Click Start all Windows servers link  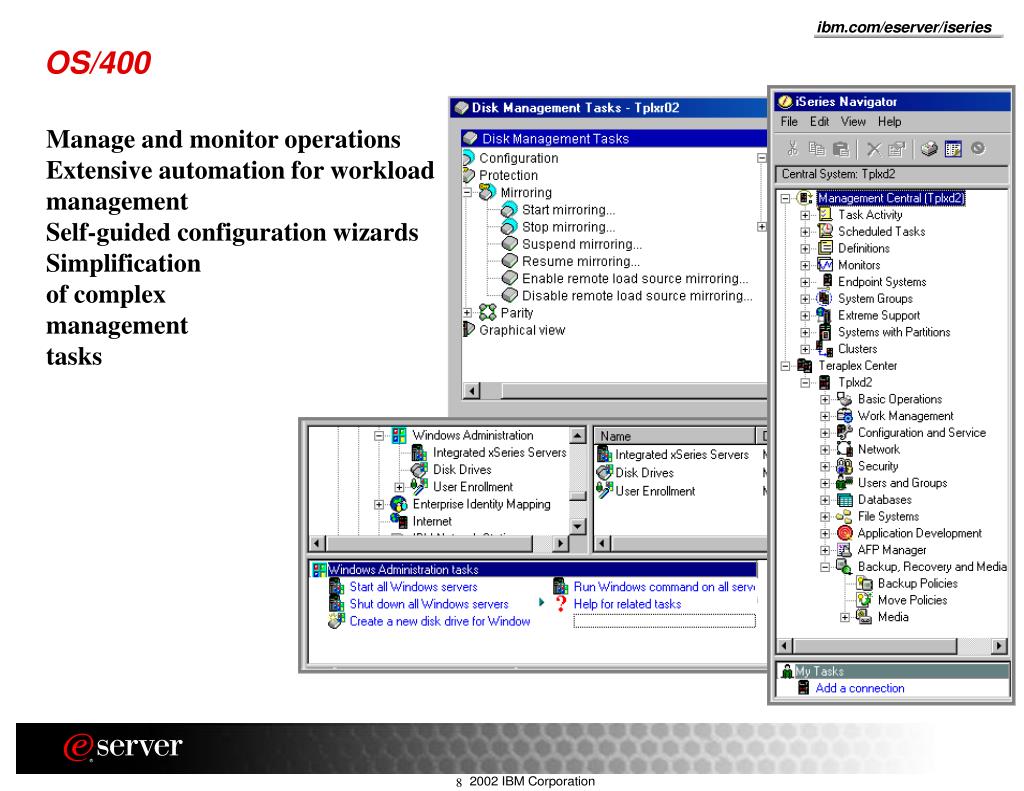pyautogui.click(x=413, y=587)
